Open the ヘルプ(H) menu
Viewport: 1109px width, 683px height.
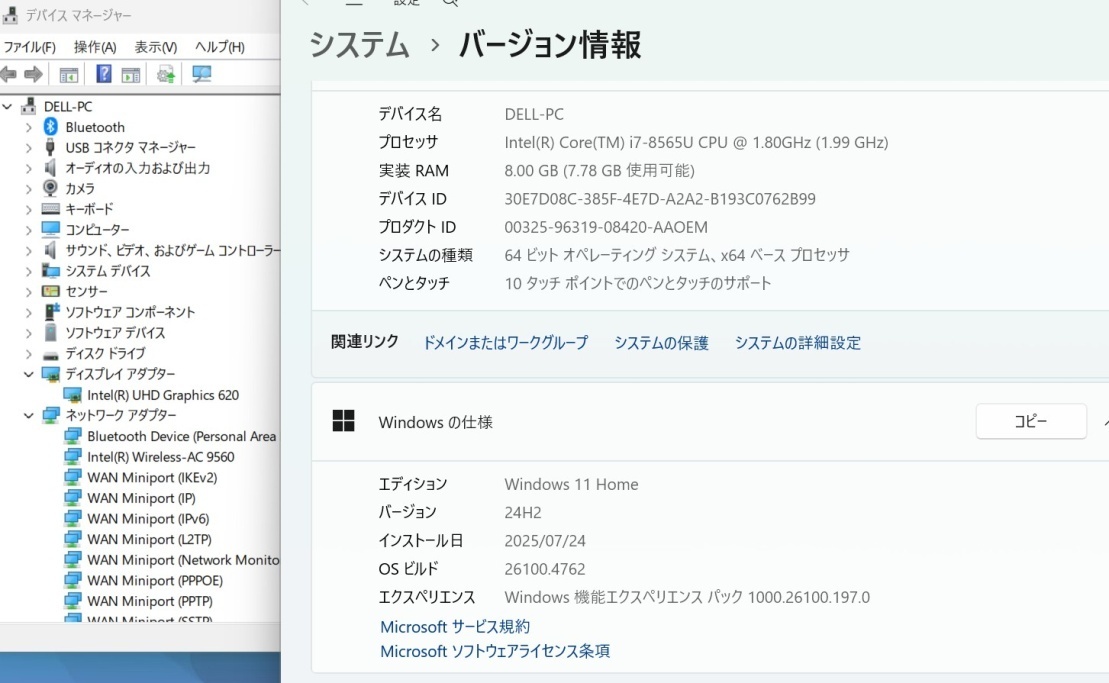click(219, 47)
